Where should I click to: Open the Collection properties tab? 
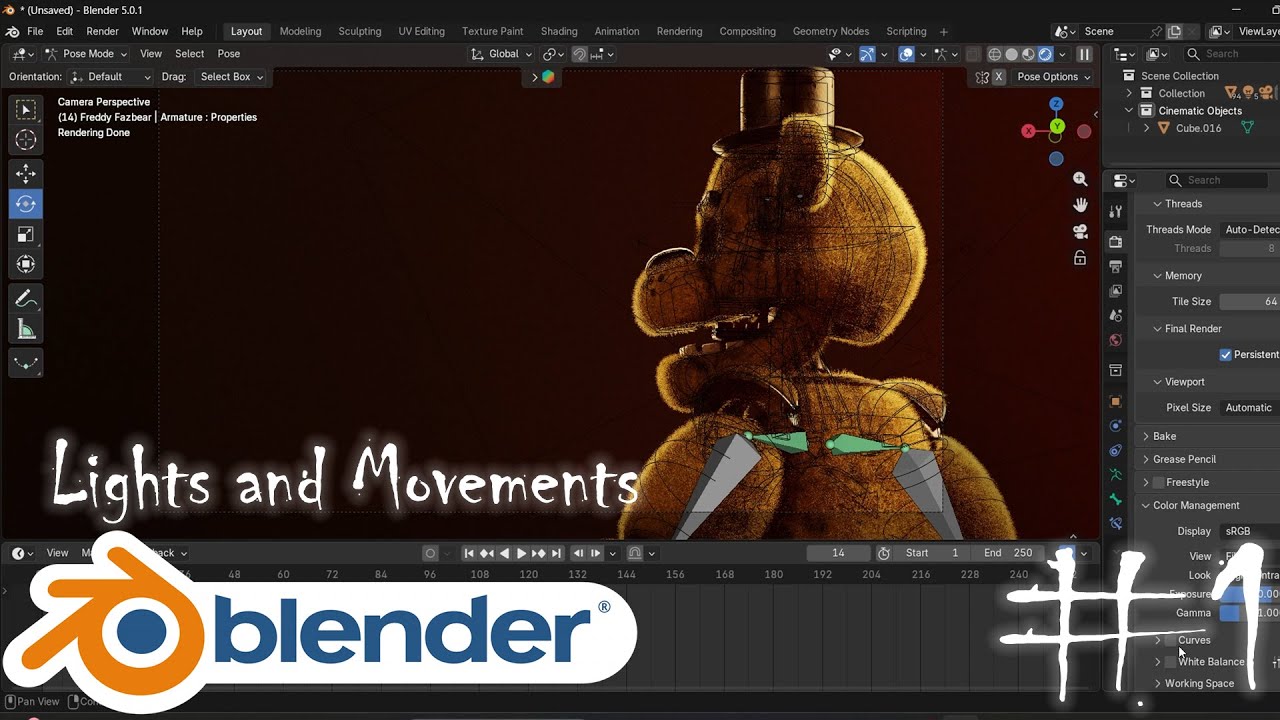1116,371
